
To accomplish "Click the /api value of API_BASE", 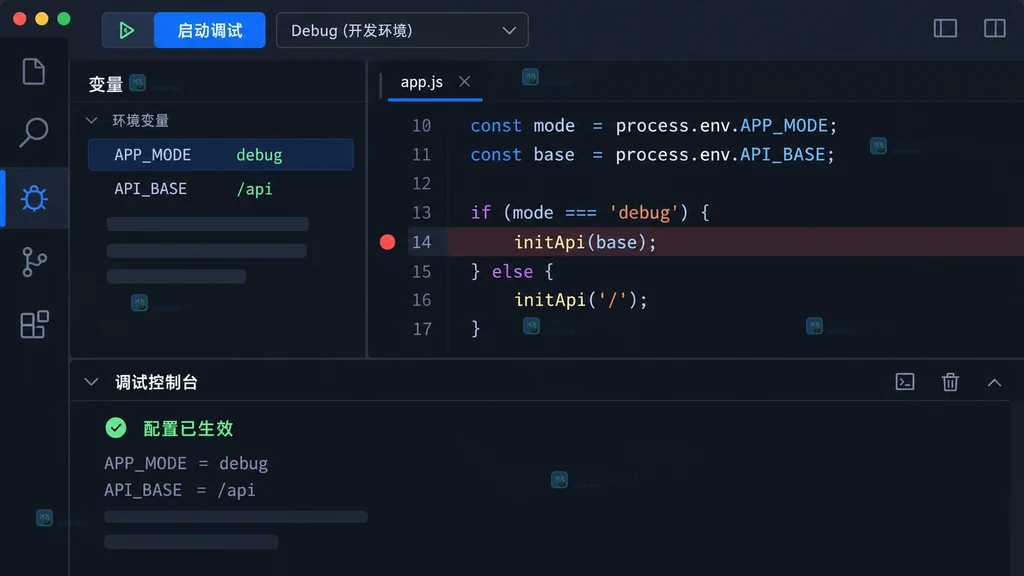I will pyautogui.click(x=254, y=189).
